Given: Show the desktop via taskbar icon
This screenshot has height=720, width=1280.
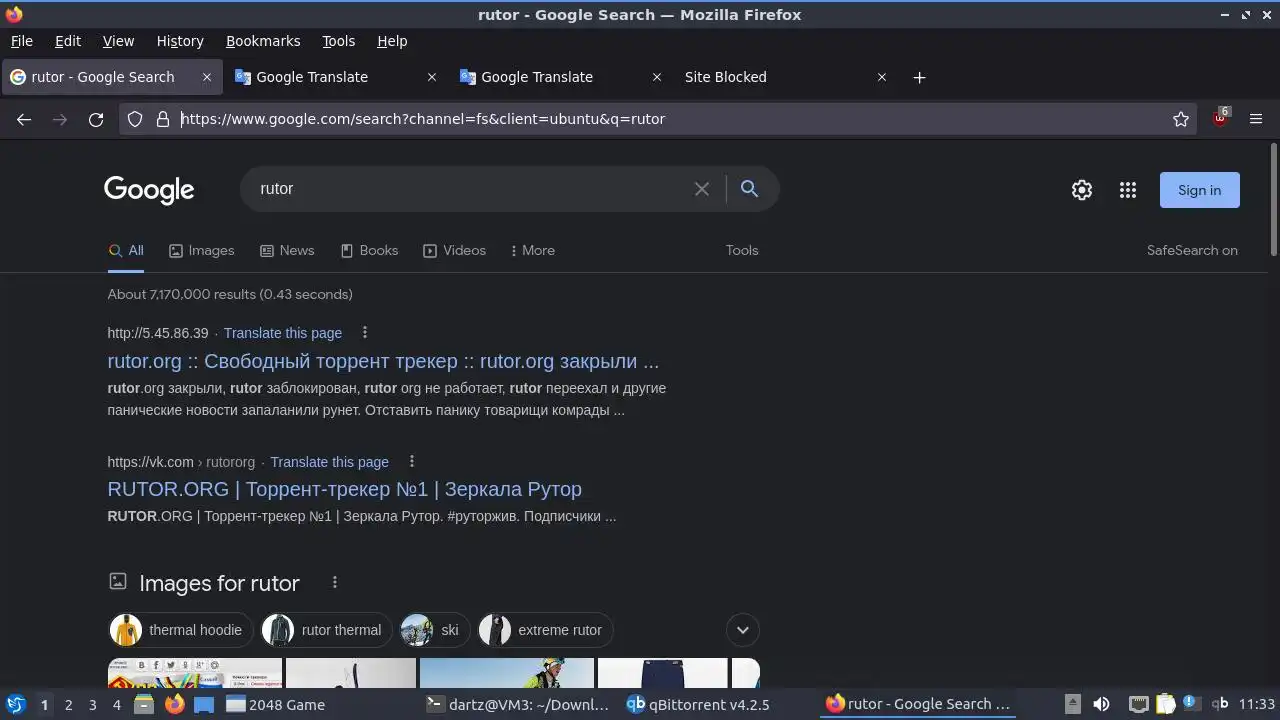Looking at the screenshot, I should [x=204, y=705].
